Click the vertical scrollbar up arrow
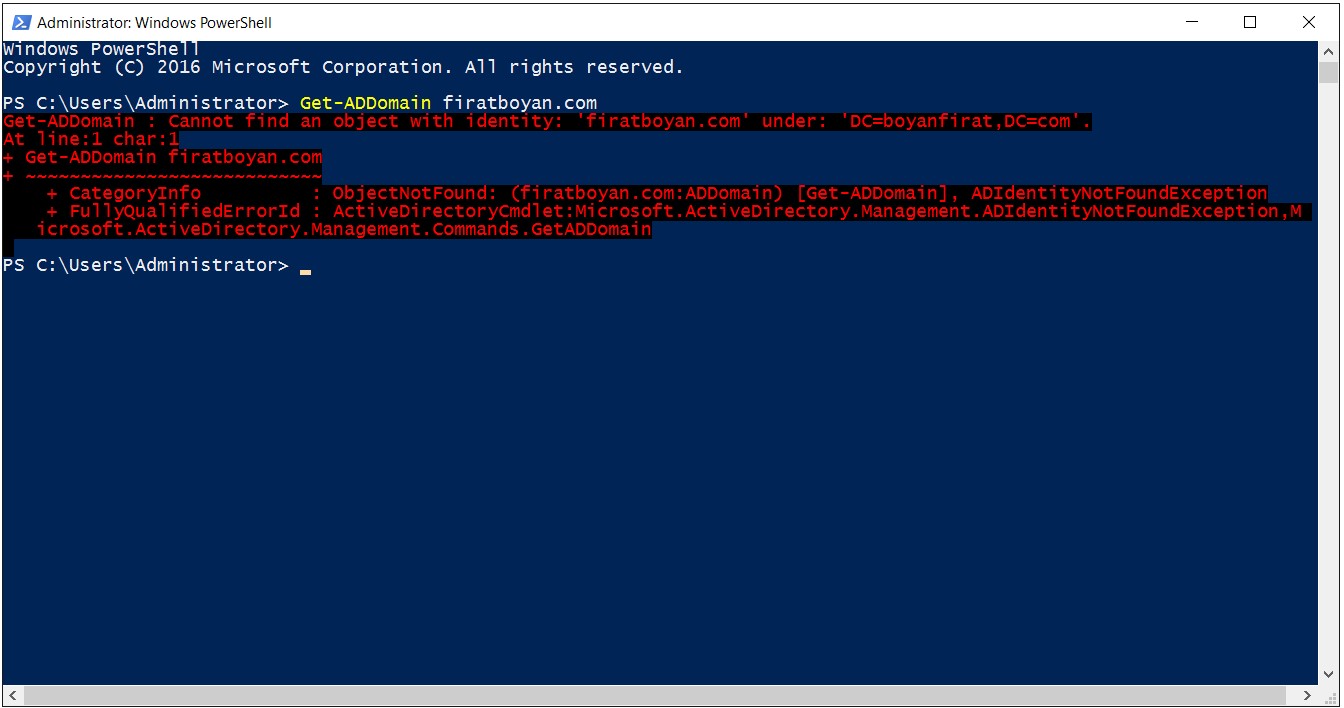 1328,51
